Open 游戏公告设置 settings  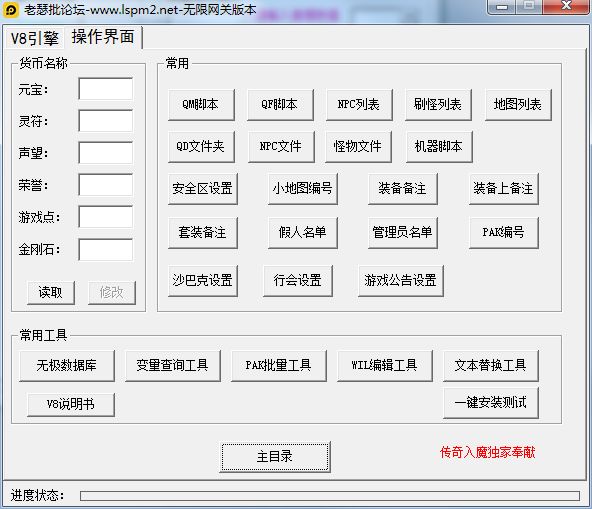(401, 281)
